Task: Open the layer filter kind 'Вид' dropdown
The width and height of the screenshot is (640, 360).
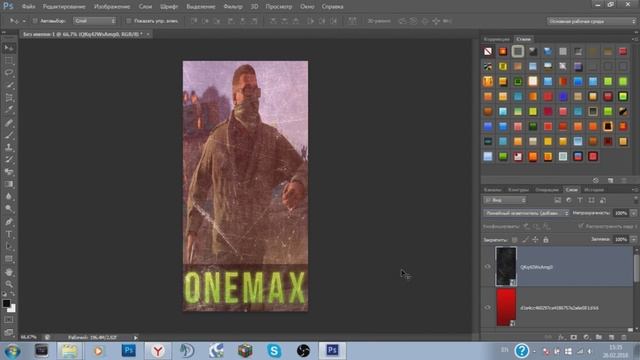Action: point(505,200)
